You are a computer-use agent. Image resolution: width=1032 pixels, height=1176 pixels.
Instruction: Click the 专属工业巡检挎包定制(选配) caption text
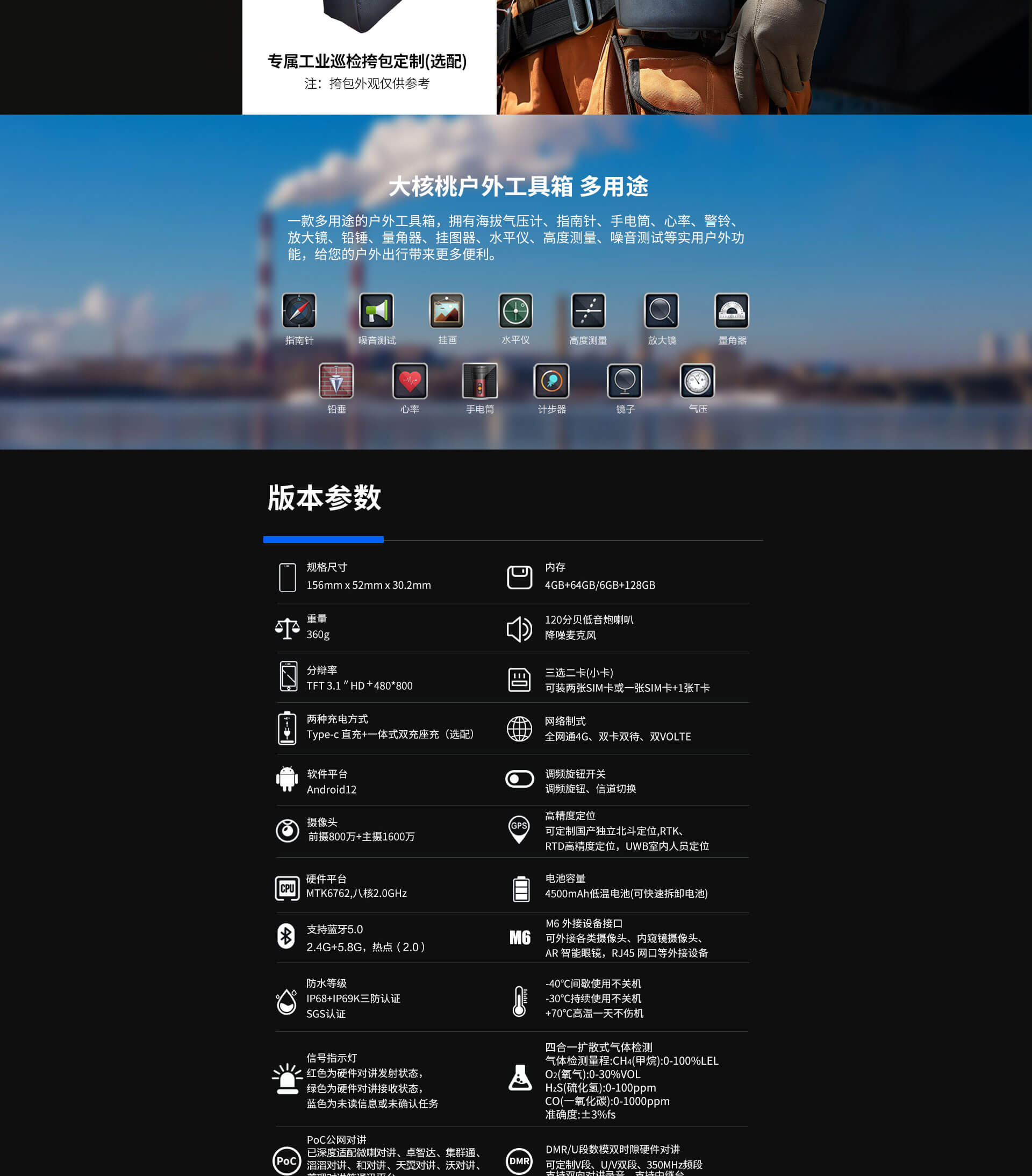coord(368,61)
